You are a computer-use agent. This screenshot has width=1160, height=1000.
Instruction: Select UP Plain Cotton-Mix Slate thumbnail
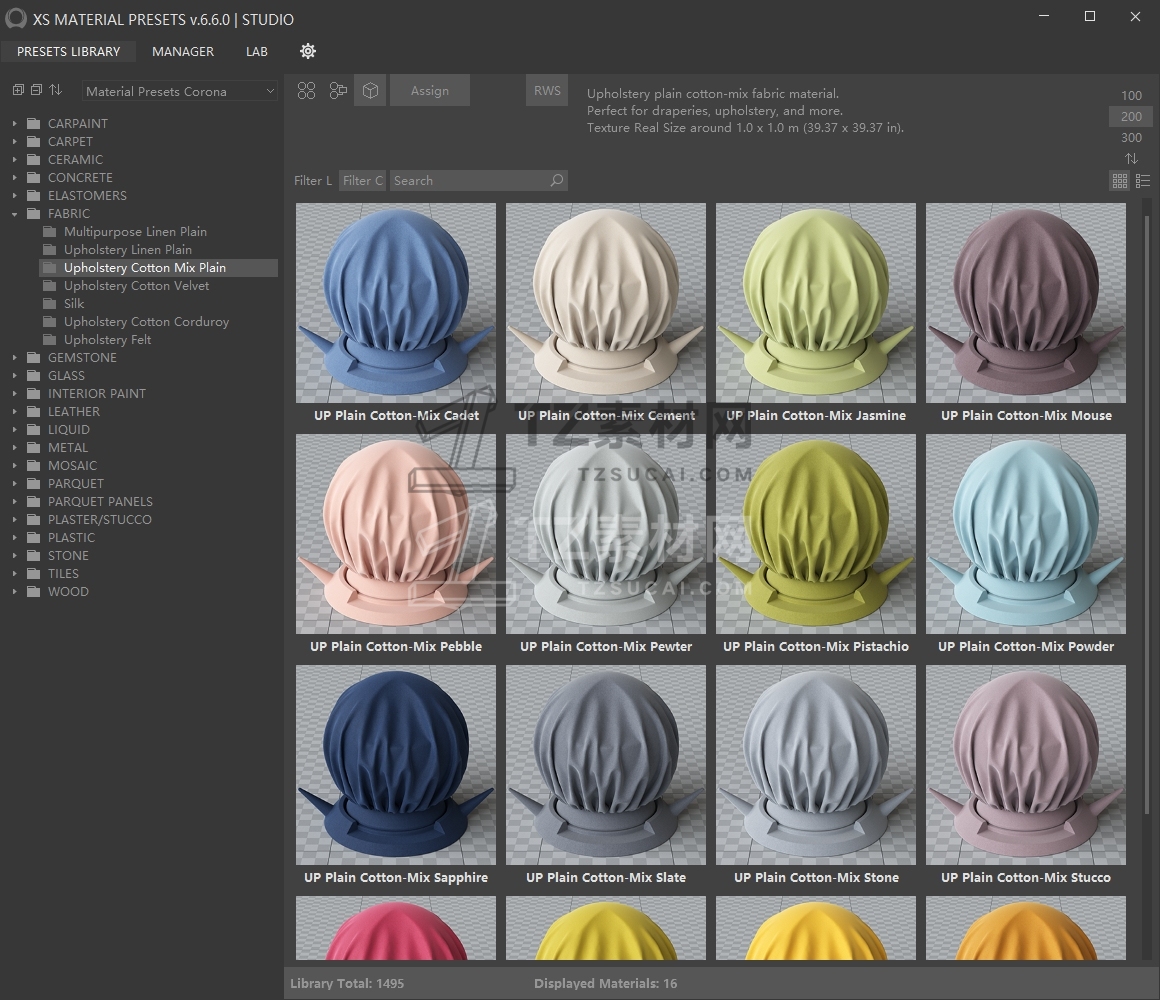tap(606, 765)
